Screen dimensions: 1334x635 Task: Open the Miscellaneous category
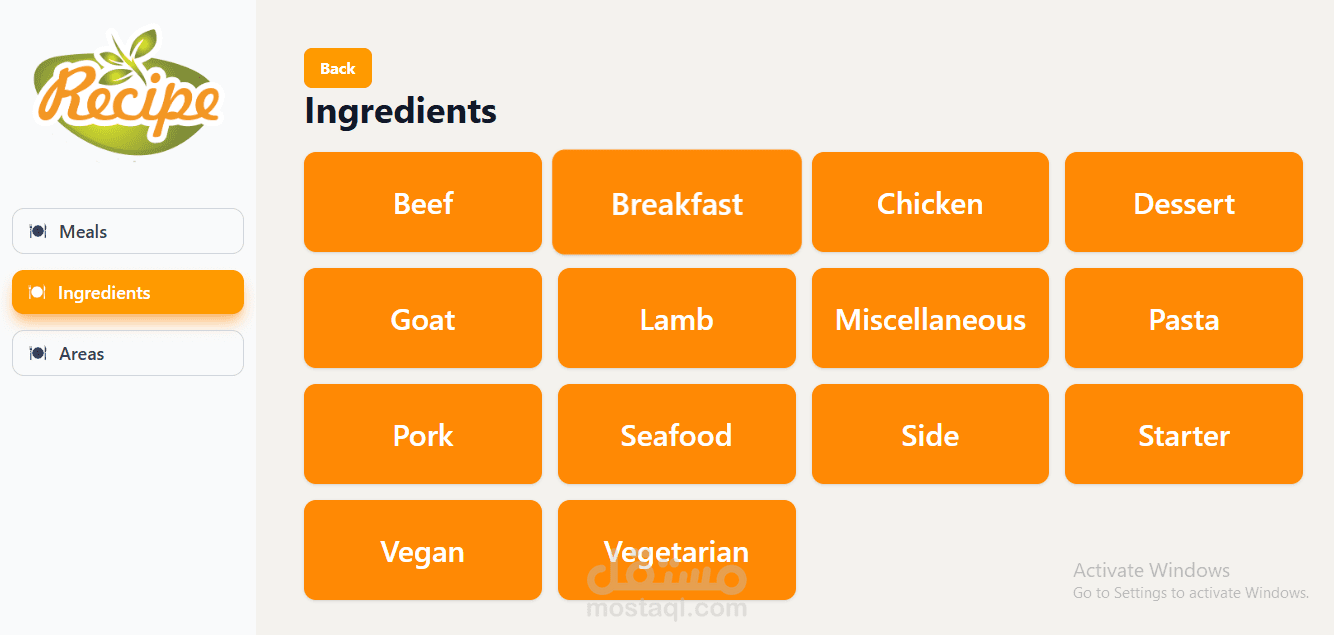(x=930, y=318)
